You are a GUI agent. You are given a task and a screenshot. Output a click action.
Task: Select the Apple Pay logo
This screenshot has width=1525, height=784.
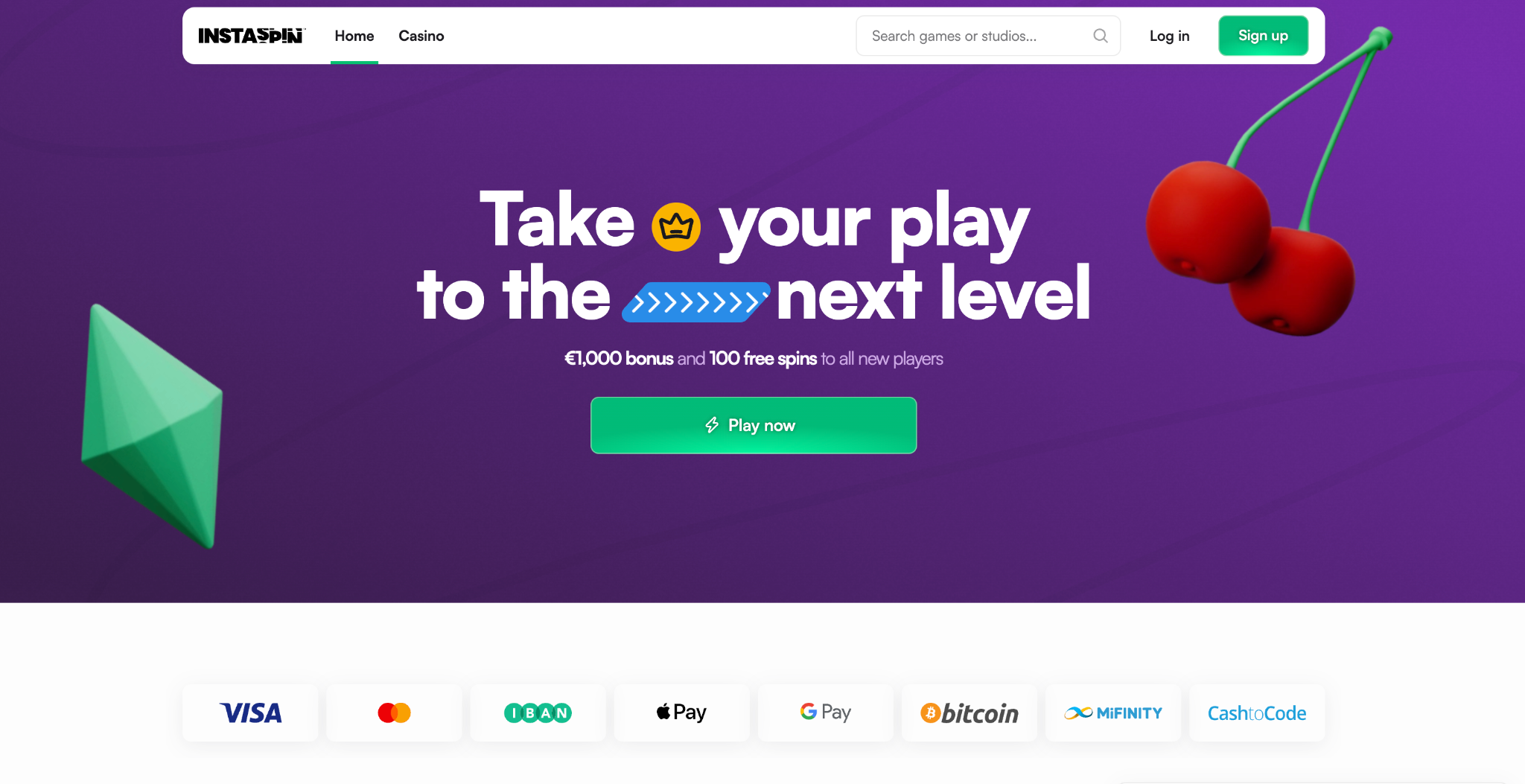[x=681, y=713]
